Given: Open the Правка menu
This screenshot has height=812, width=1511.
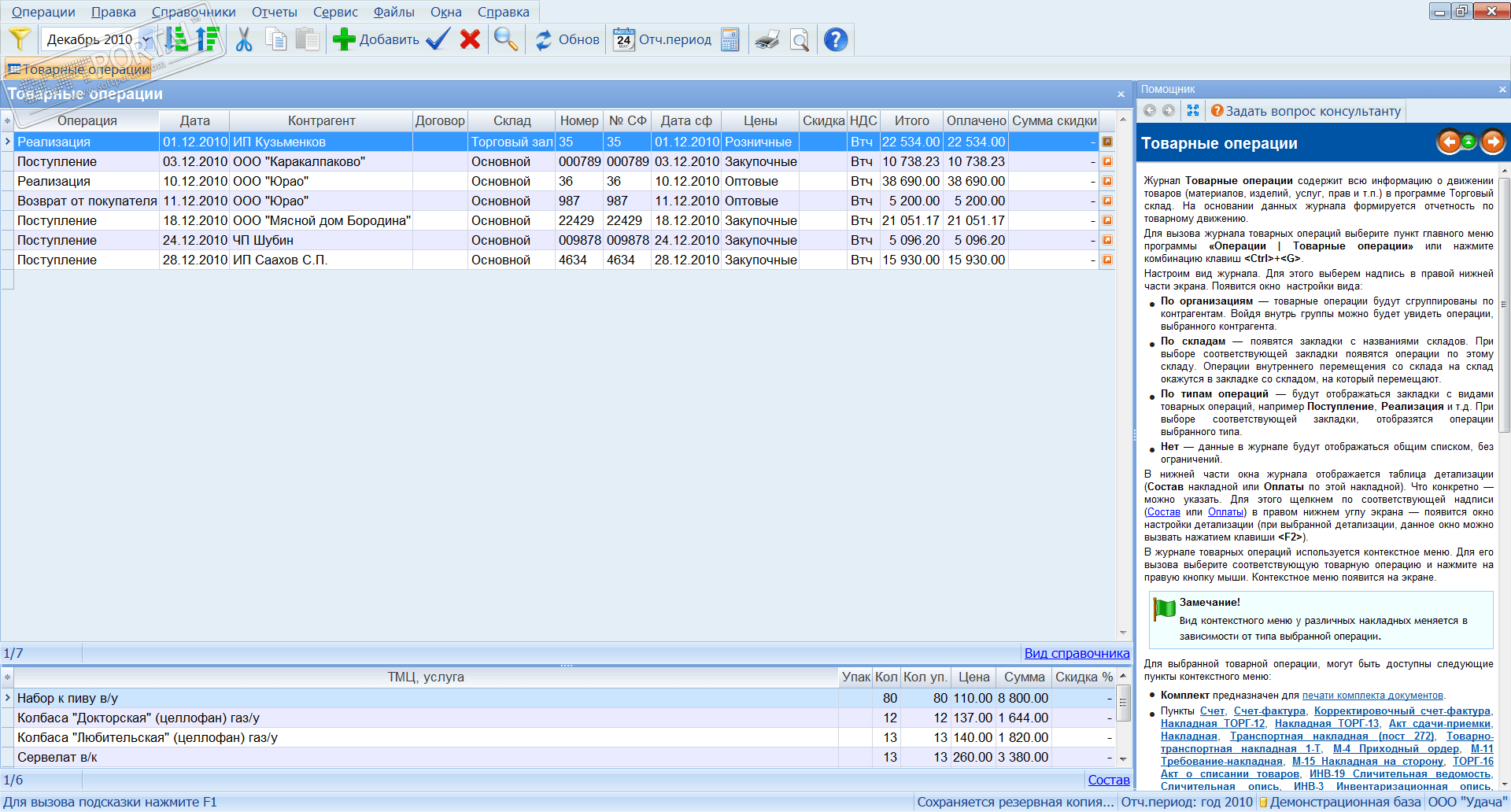Looking at the screenshot, I should tap(113, 12).
